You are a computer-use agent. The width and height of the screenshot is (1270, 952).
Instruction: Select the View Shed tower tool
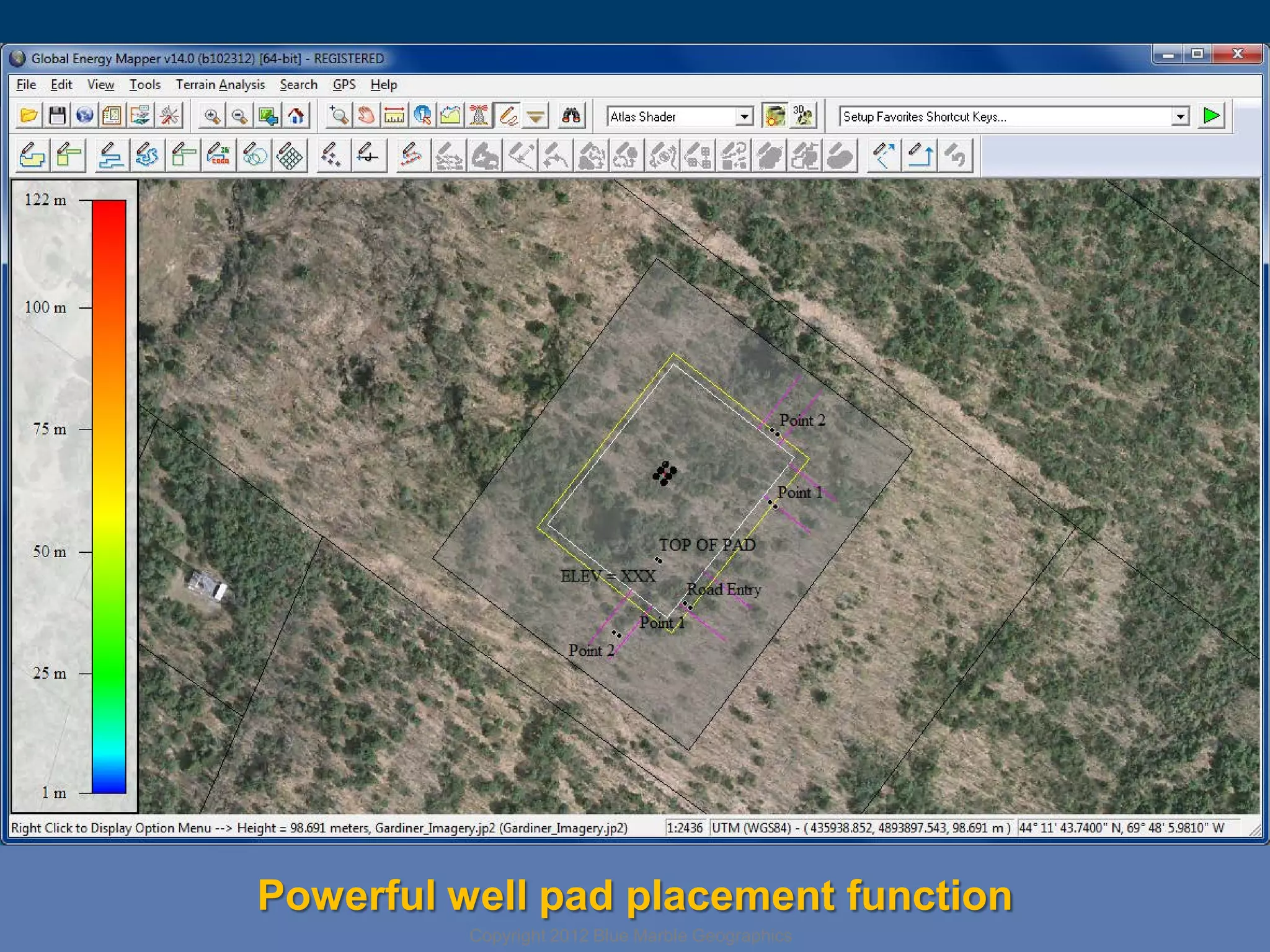[479, 116]
